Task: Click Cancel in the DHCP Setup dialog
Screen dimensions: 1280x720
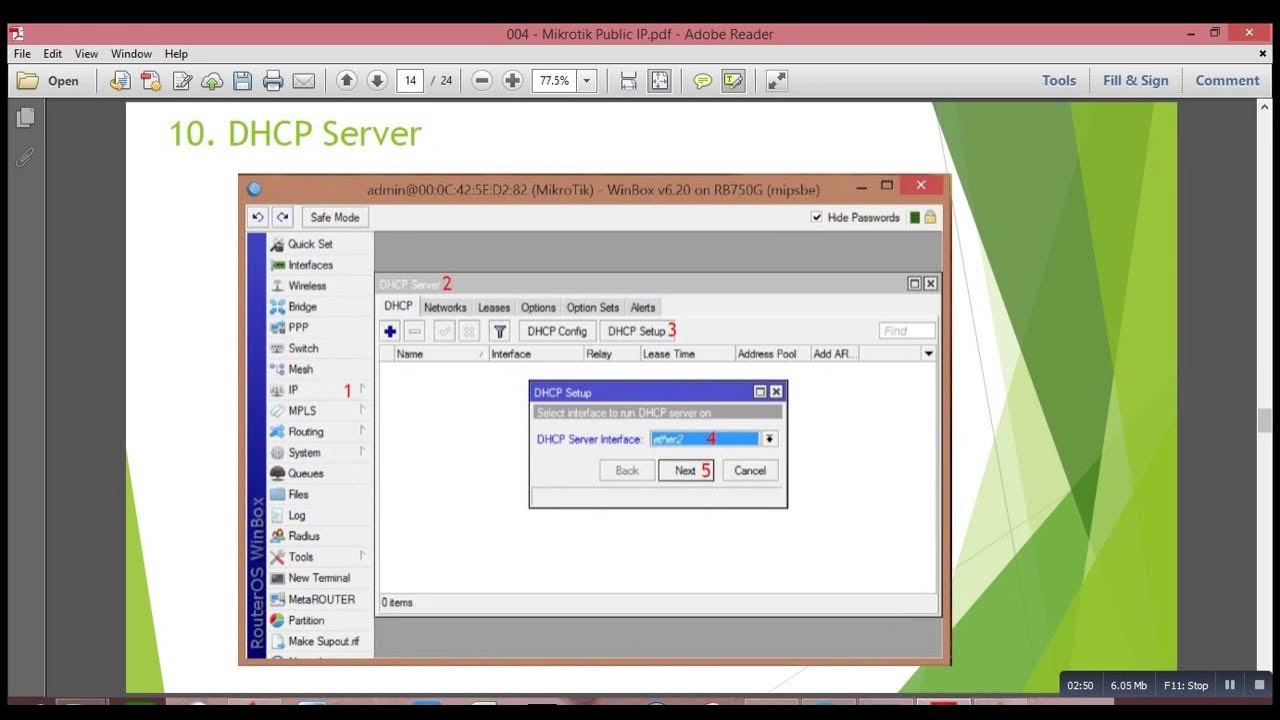Action: tap(750, 470)
